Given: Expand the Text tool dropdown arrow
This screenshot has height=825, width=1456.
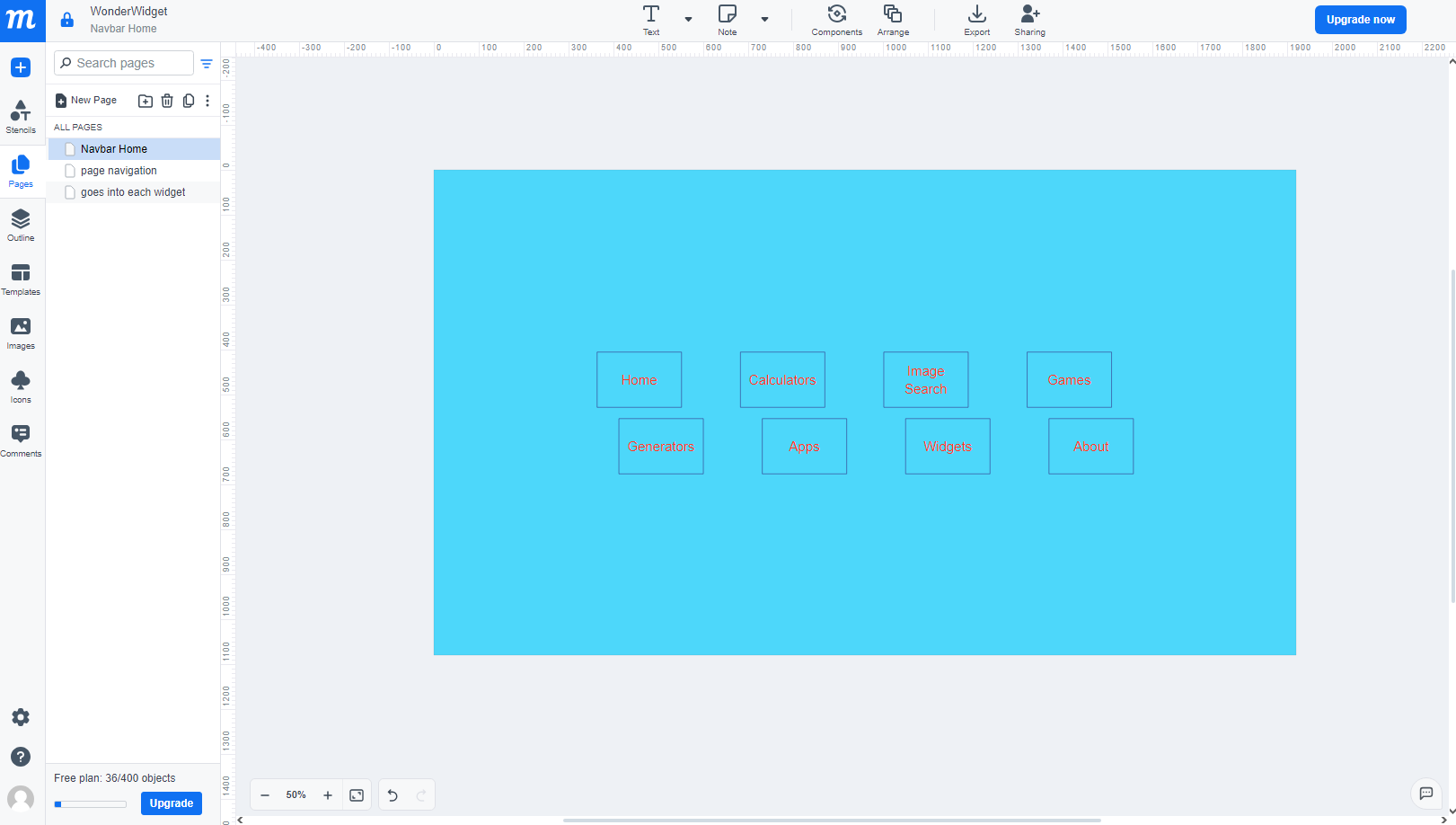Looking at the screenshot, I should [688, 19].
